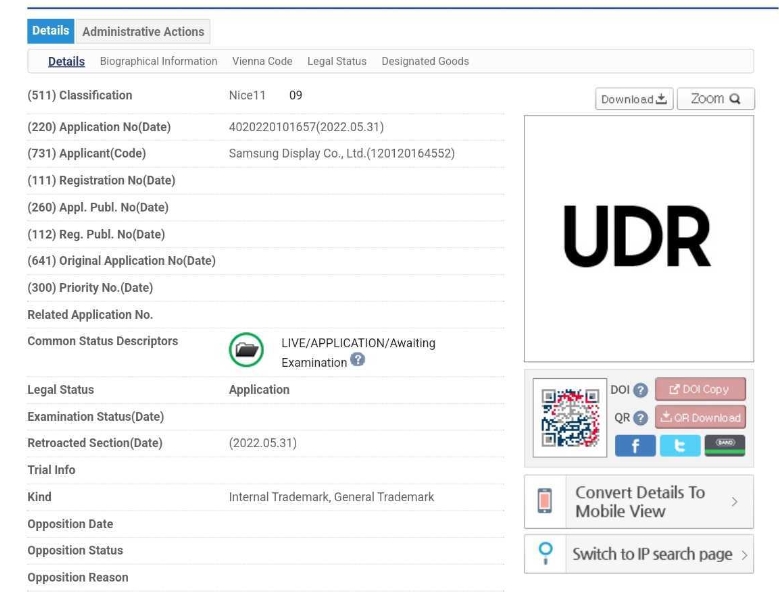Click the help icon next to DOI

tap(641, 390)
